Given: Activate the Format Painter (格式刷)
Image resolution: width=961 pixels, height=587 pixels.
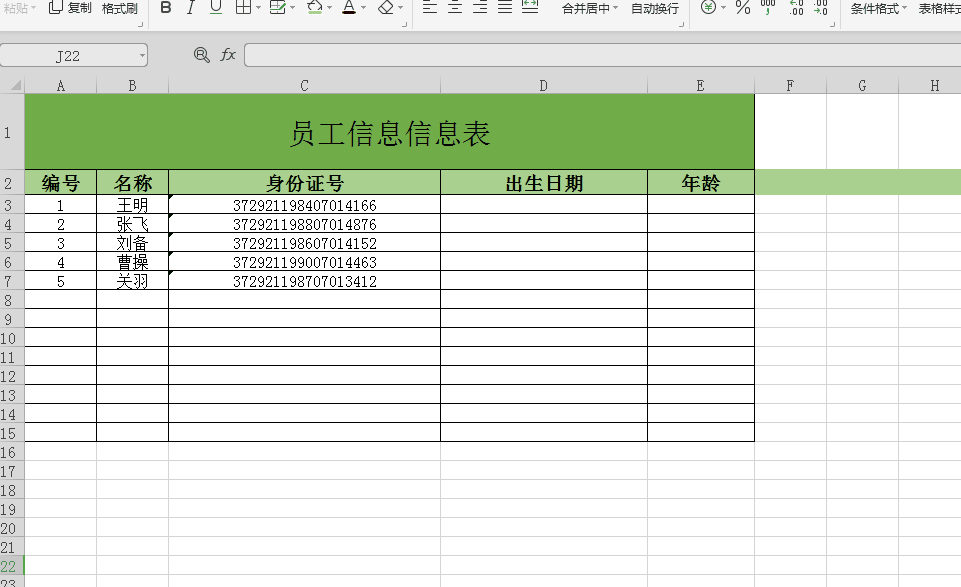Looking at the screenshot, I should tap(120, 8).
